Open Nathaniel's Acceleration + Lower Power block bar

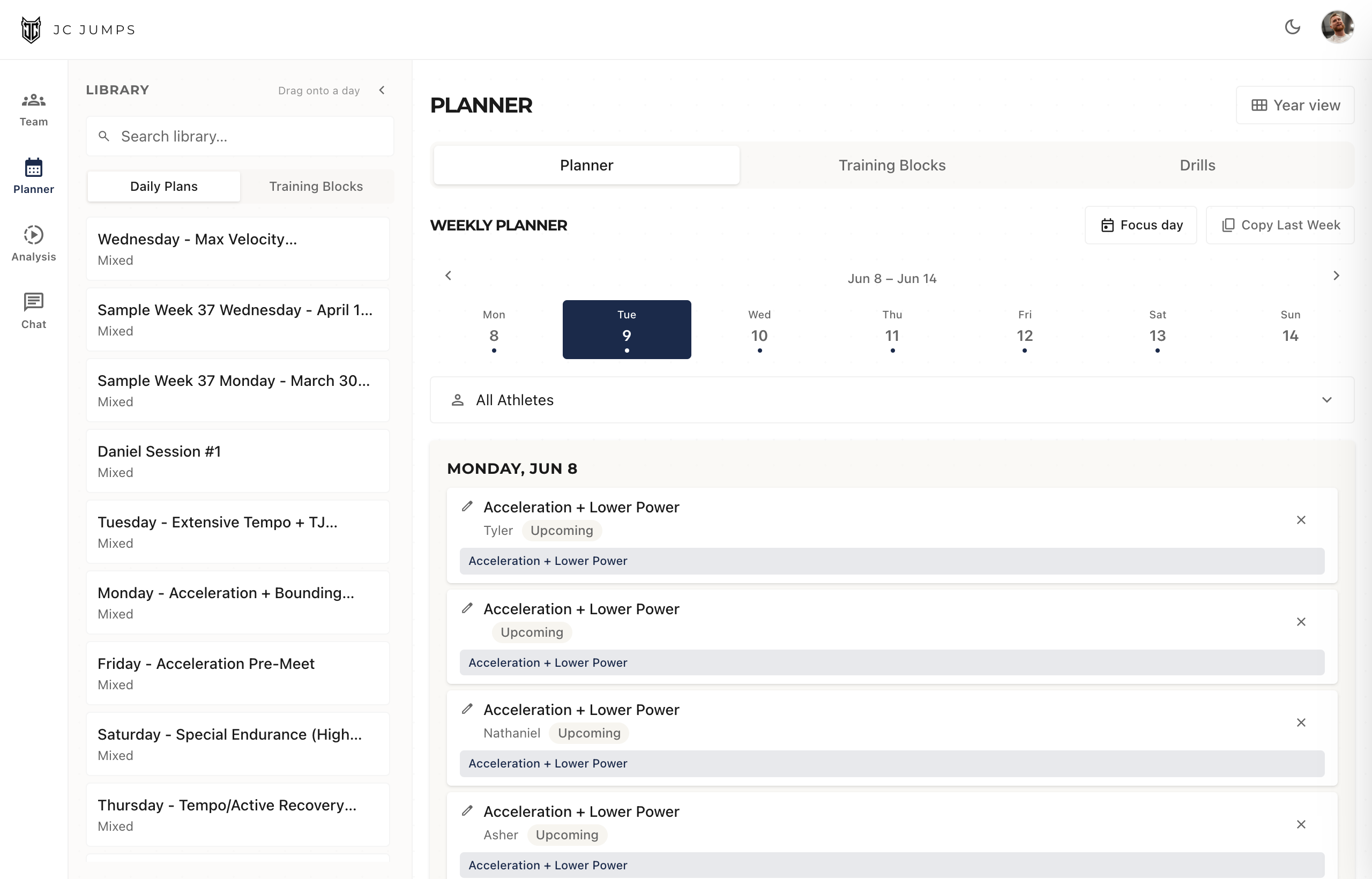pyautogui.click(x=891, y=764)
